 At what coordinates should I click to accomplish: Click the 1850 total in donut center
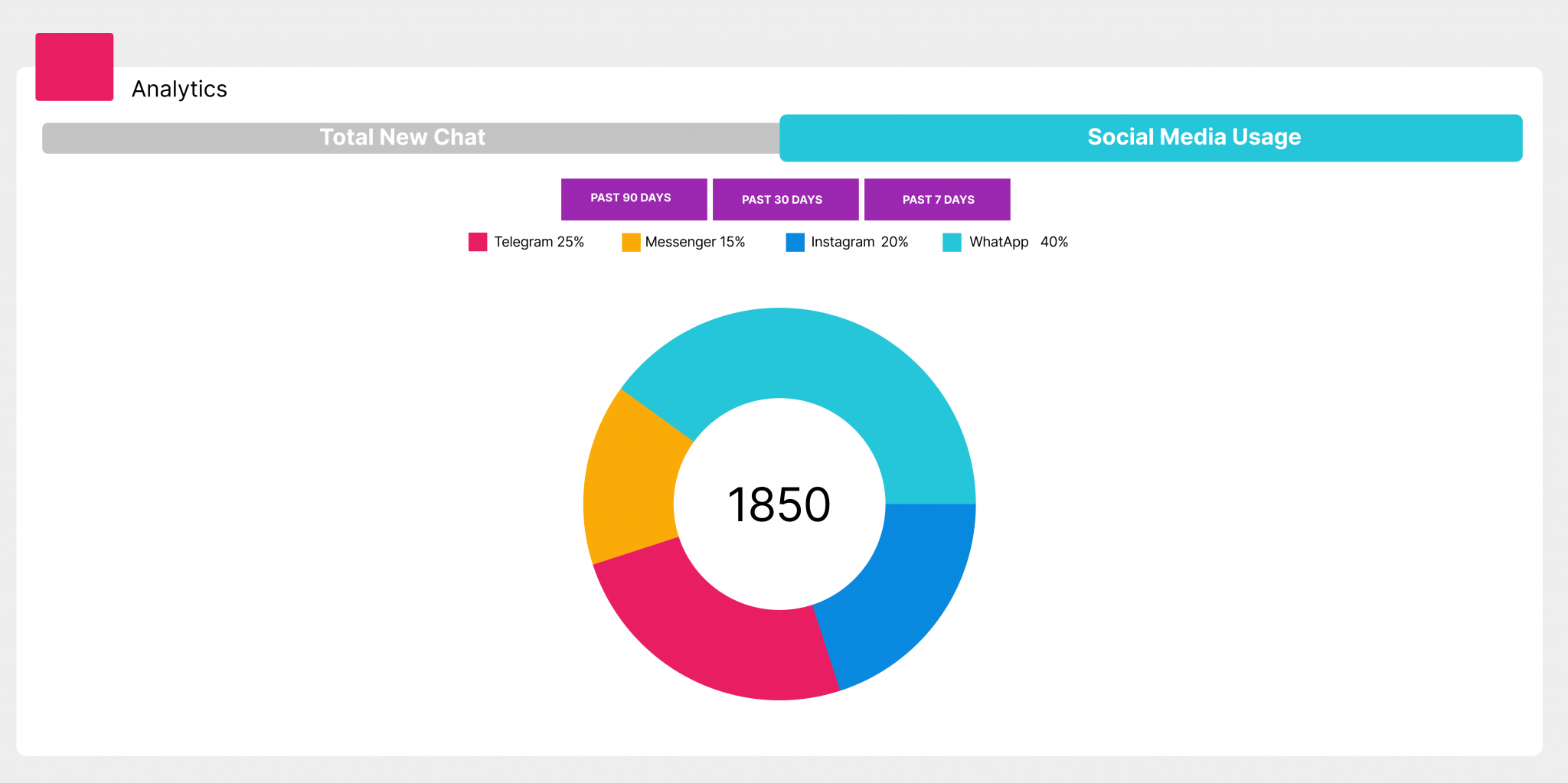tap(779, 504)
